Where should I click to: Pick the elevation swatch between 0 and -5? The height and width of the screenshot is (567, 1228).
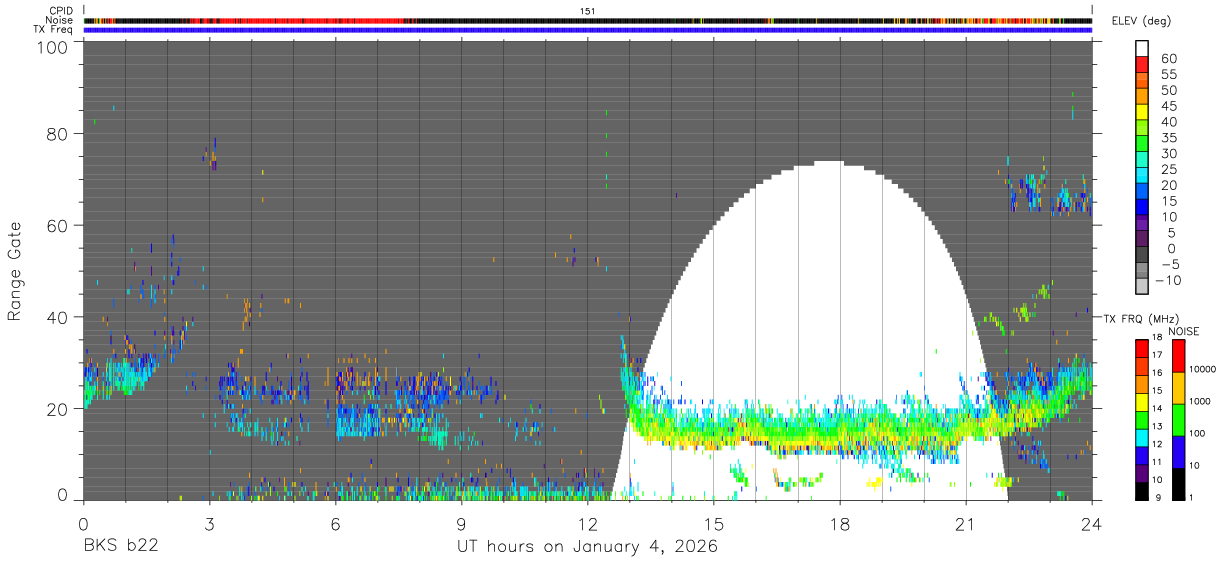(x=1142, y=256)
